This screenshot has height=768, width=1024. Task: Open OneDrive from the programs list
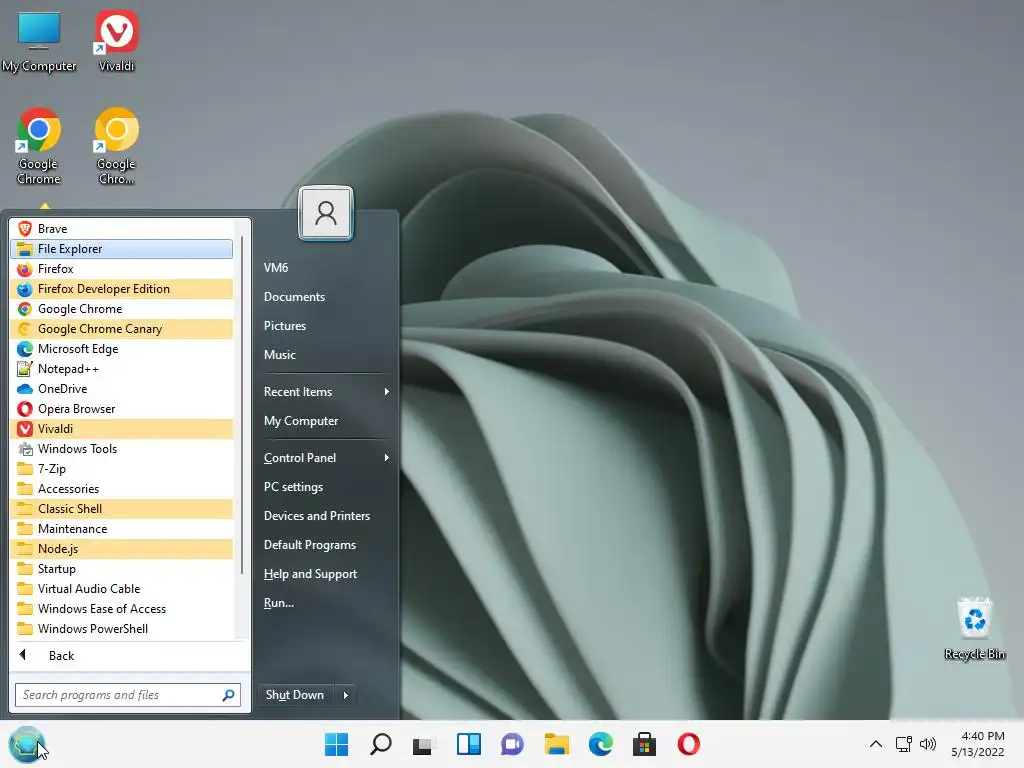pyautogui.click(x=121, y=389)
